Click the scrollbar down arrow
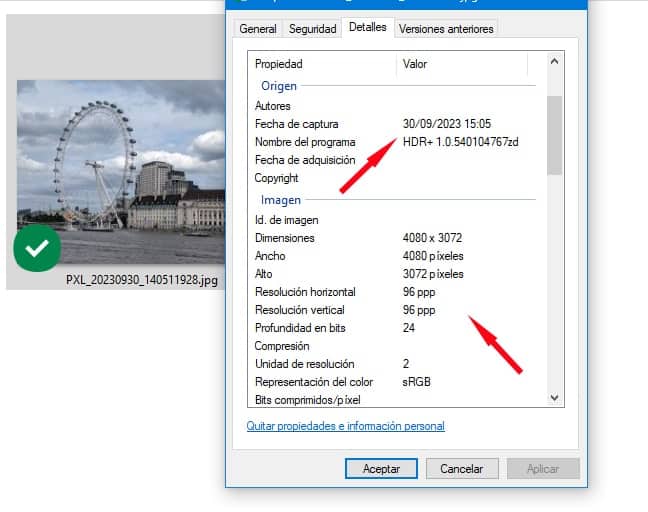Viewport: 648px width, 512px height. 555,398
